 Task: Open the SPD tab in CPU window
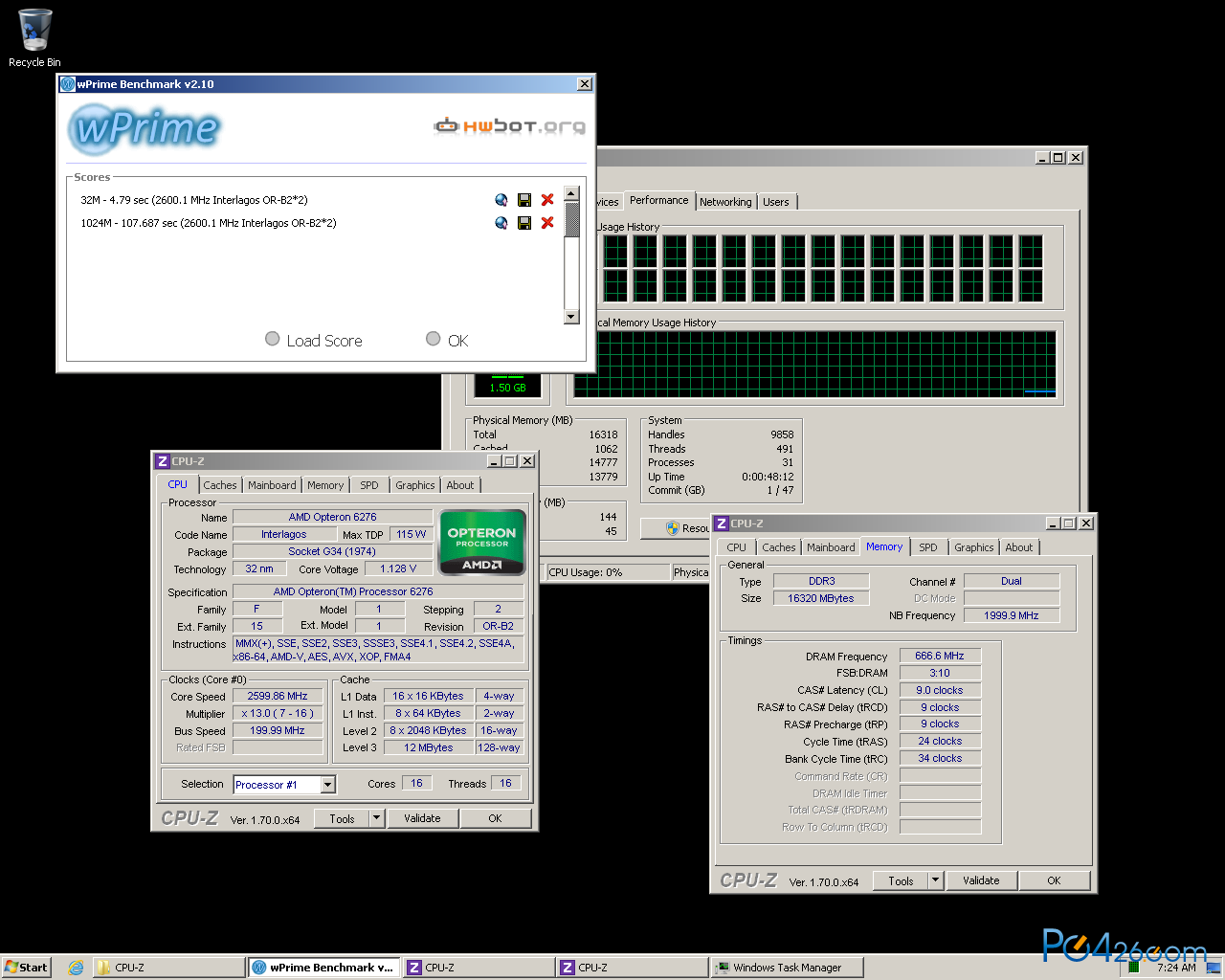click(x=369, y=485)
